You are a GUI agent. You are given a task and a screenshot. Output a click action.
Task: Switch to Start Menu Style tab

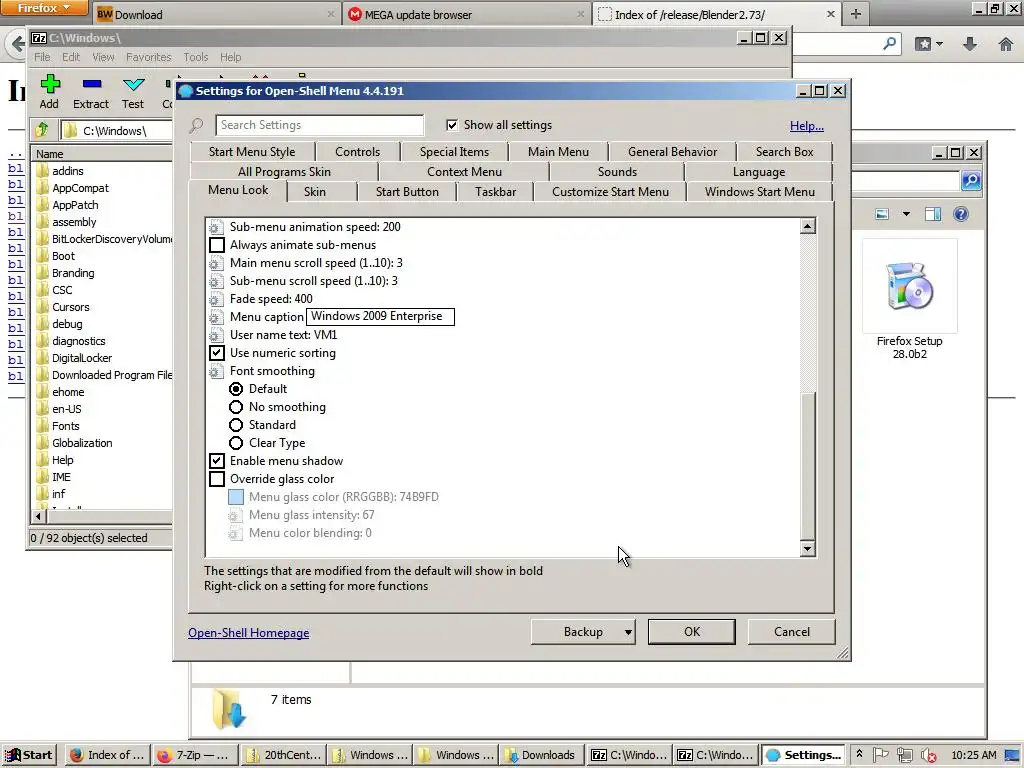(252, 152)
